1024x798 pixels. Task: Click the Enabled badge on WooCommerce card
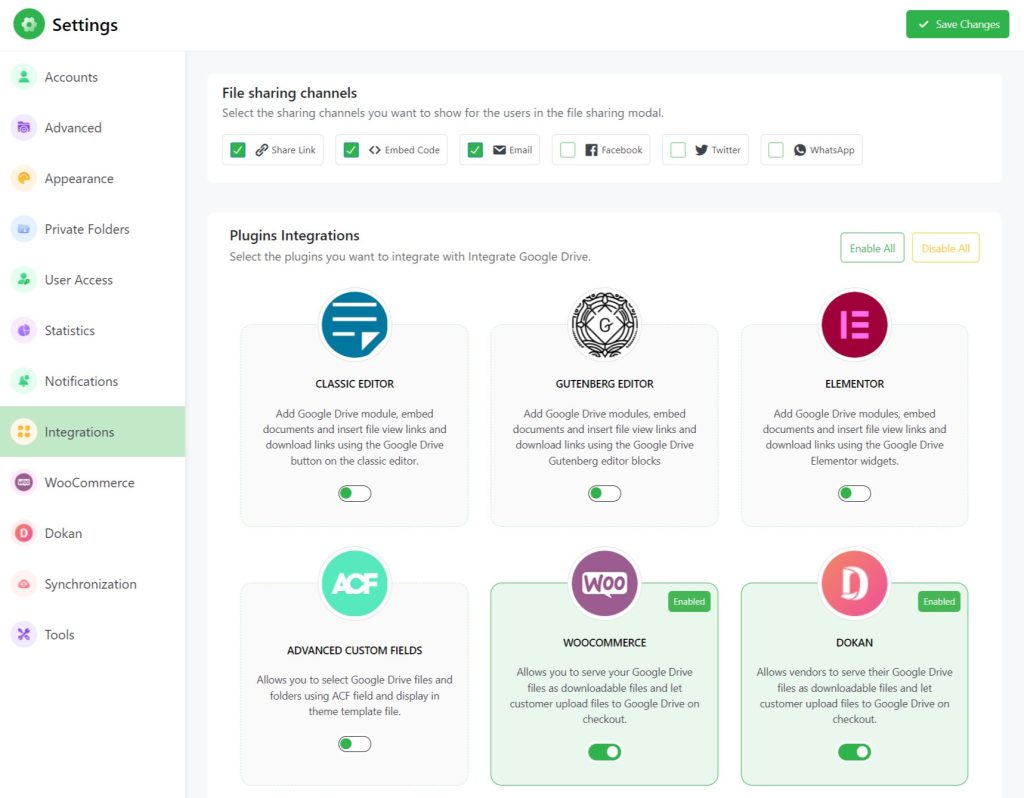tap(689, 601)
